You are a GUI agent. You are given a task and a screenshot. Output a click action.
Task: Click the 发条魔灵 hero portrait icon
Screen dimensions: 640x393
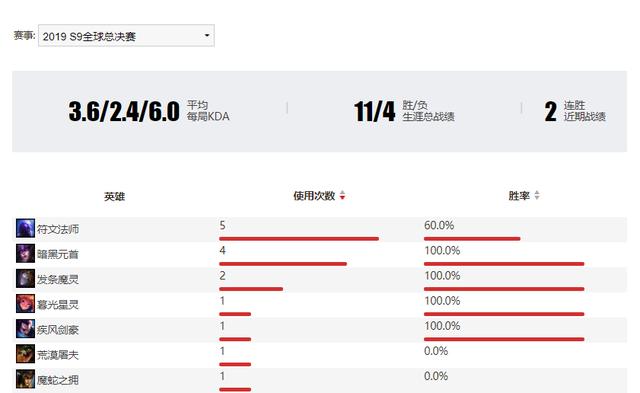coord(25,279)
